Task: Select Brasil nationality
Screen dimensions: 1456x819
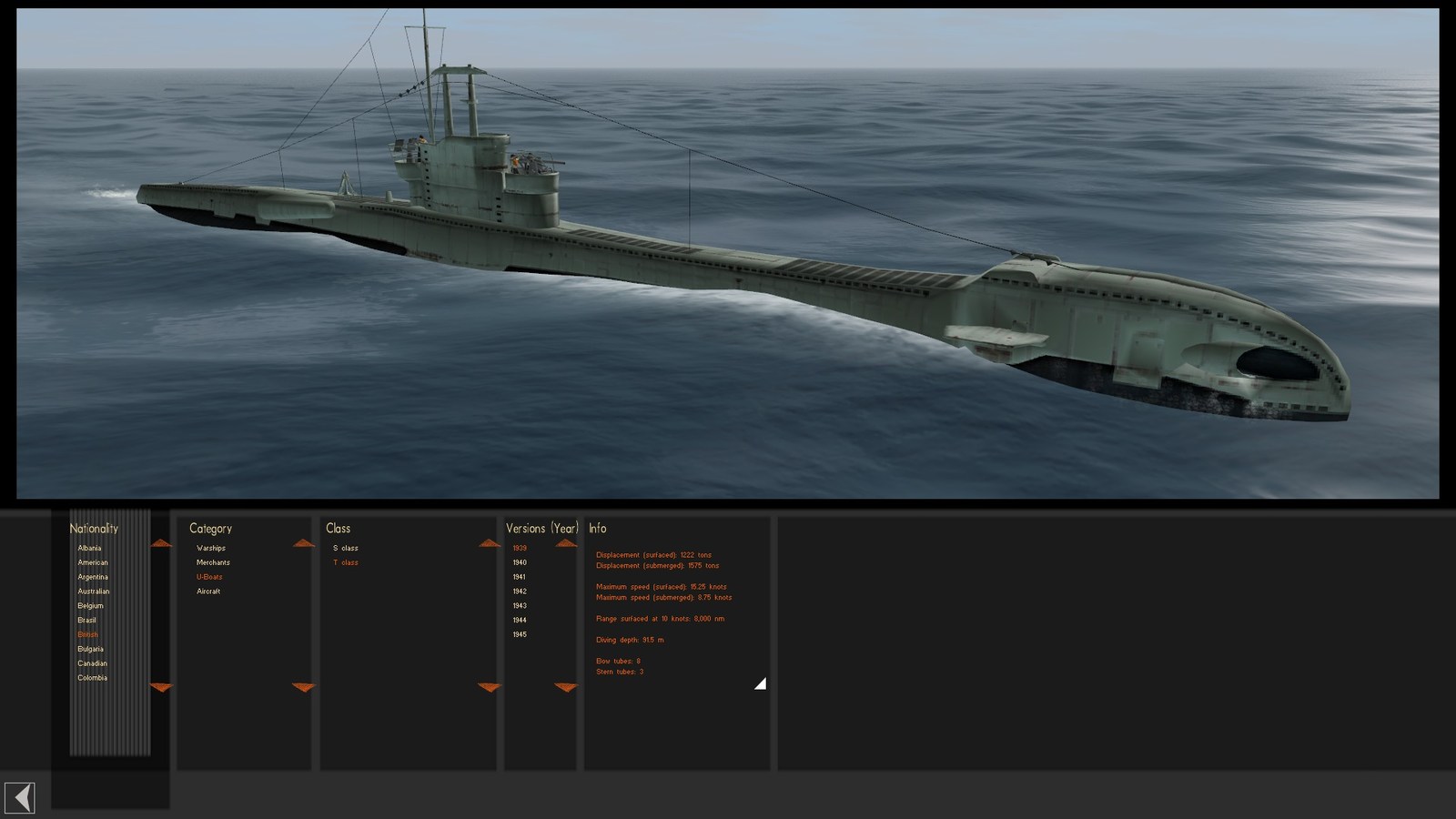Action: pyautogui.click(x=86, y=621)
